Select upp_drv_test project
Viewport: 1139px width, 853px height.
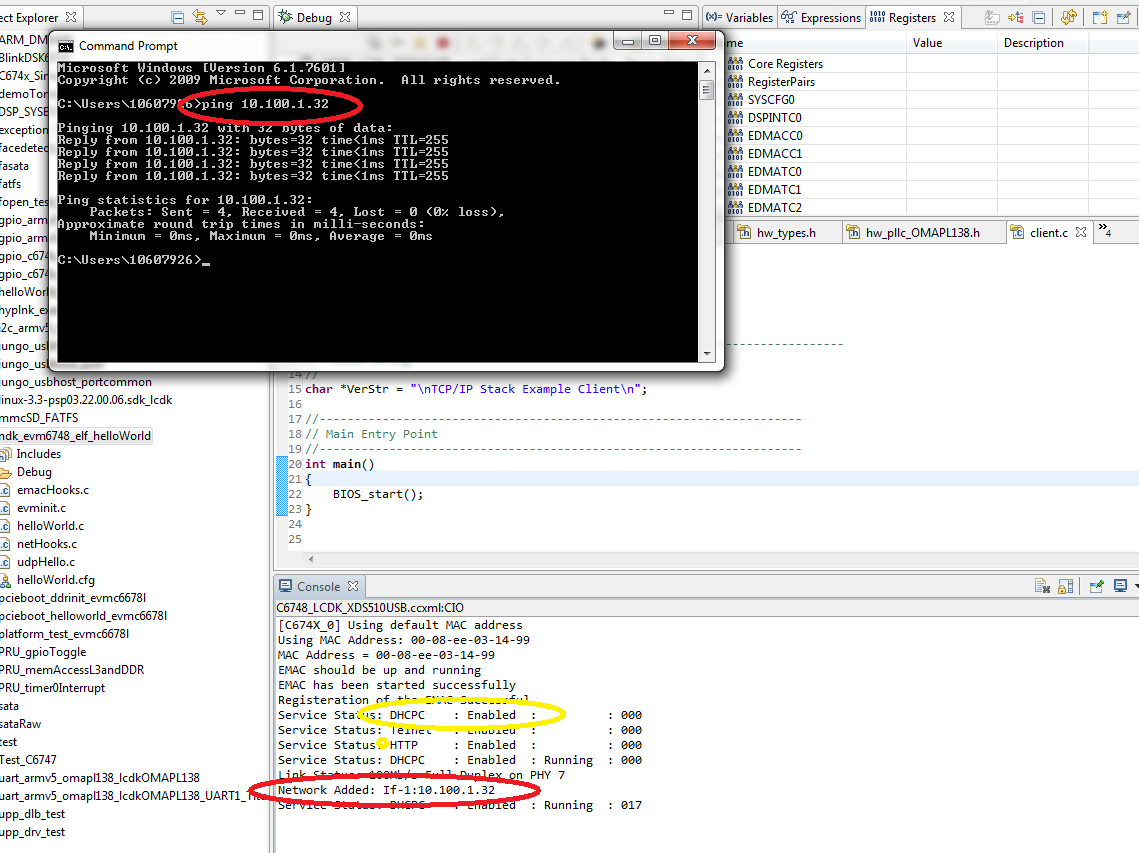click(x=33, y=832)
